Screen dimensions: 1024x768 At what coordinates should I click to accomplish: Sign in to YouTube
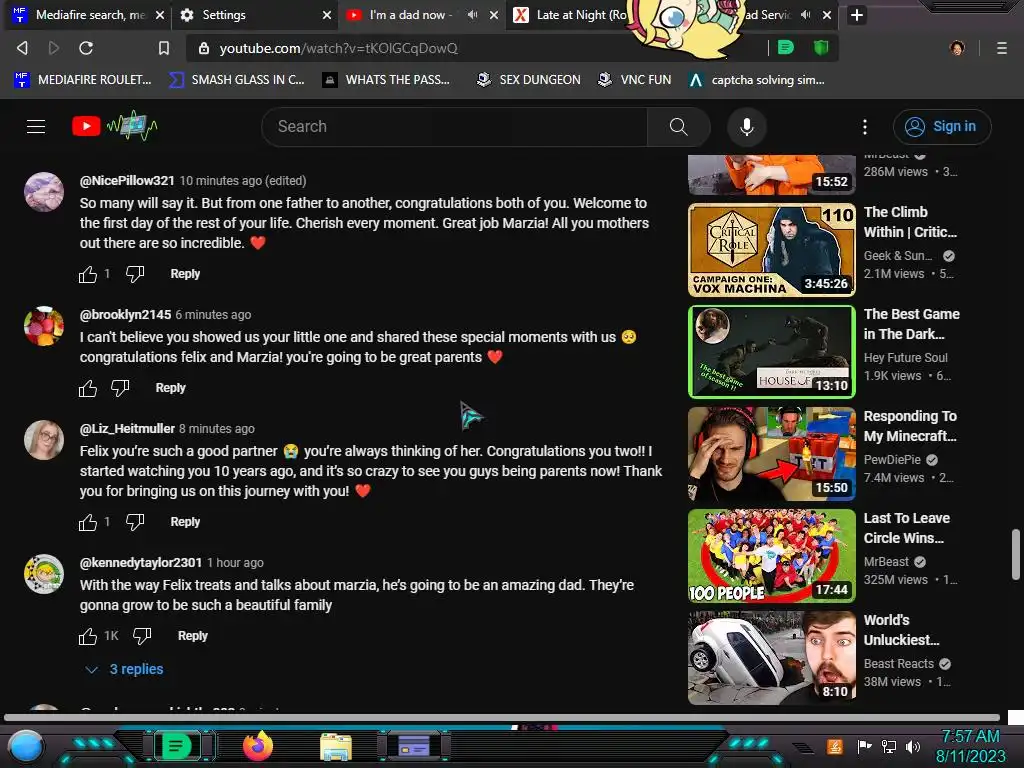(942, 127)
